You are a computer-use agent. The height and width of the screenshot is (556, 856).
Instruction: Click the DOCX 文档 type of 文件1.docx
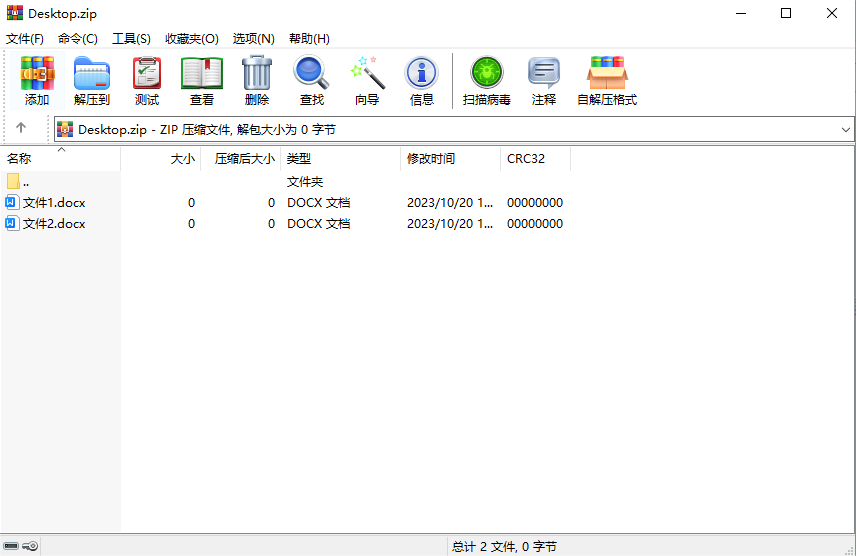319,203
